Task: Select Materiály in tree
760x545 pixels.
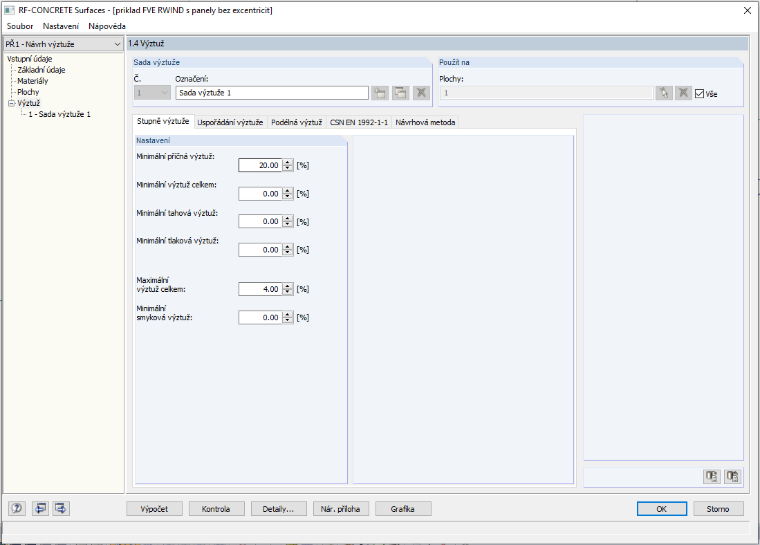Action: point(32,81)
